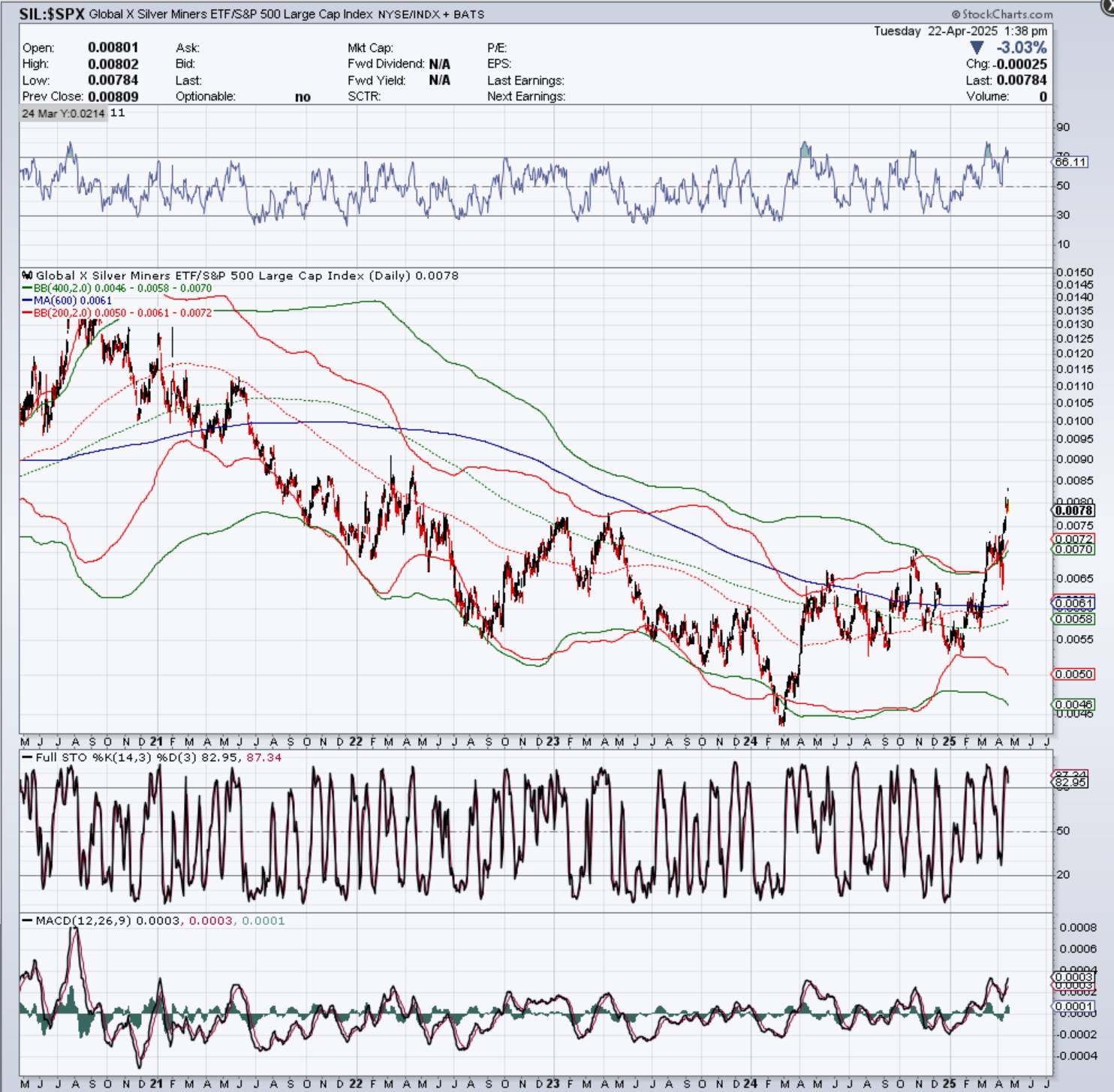Click the blue down-arrow beside -3.03%
Image resolution: width=1114 pixels, height=1092 pixels.
(x=977, y=48)
